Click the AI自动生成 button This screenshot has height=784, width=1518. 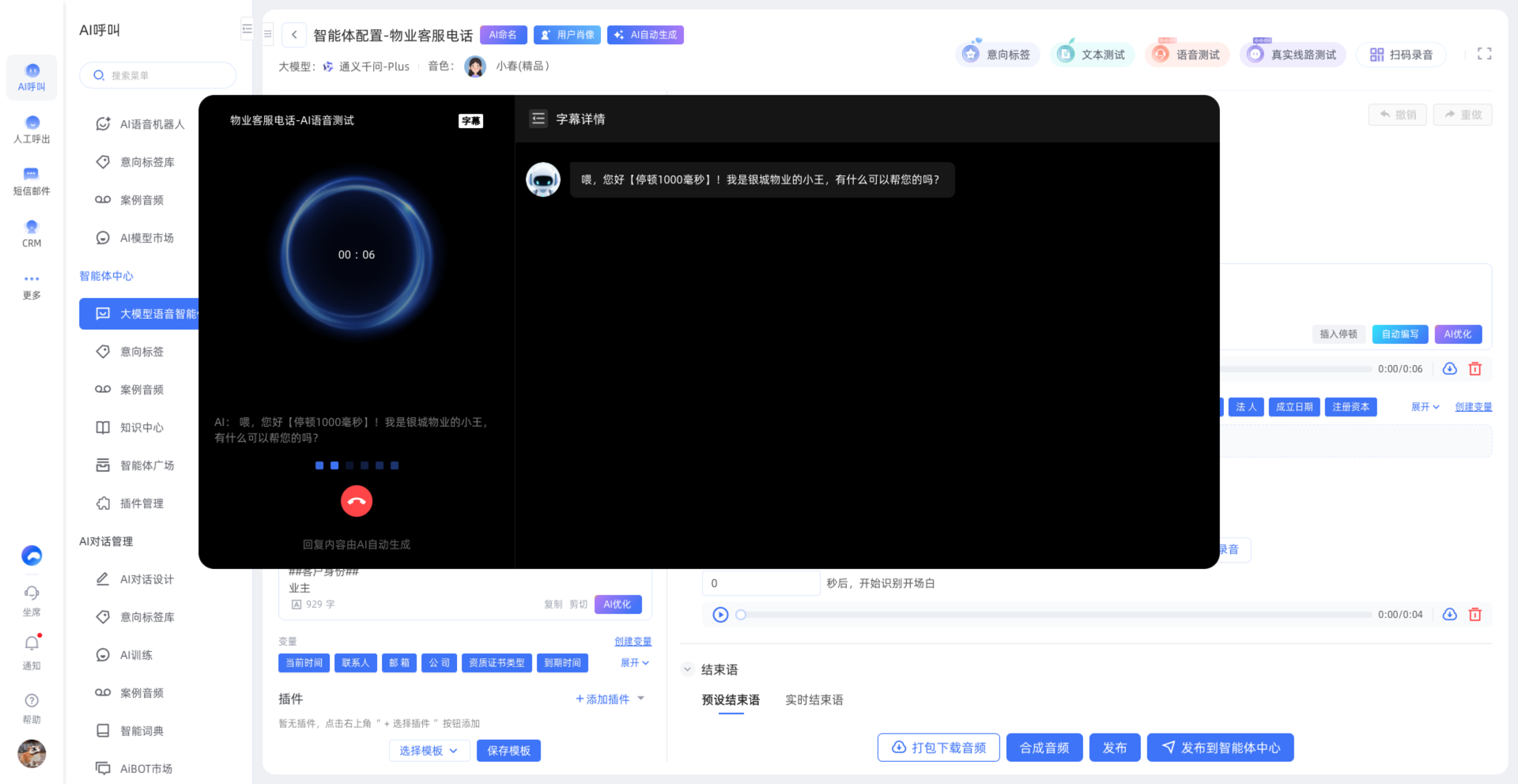pyautogui.click(x=645, y=35)
